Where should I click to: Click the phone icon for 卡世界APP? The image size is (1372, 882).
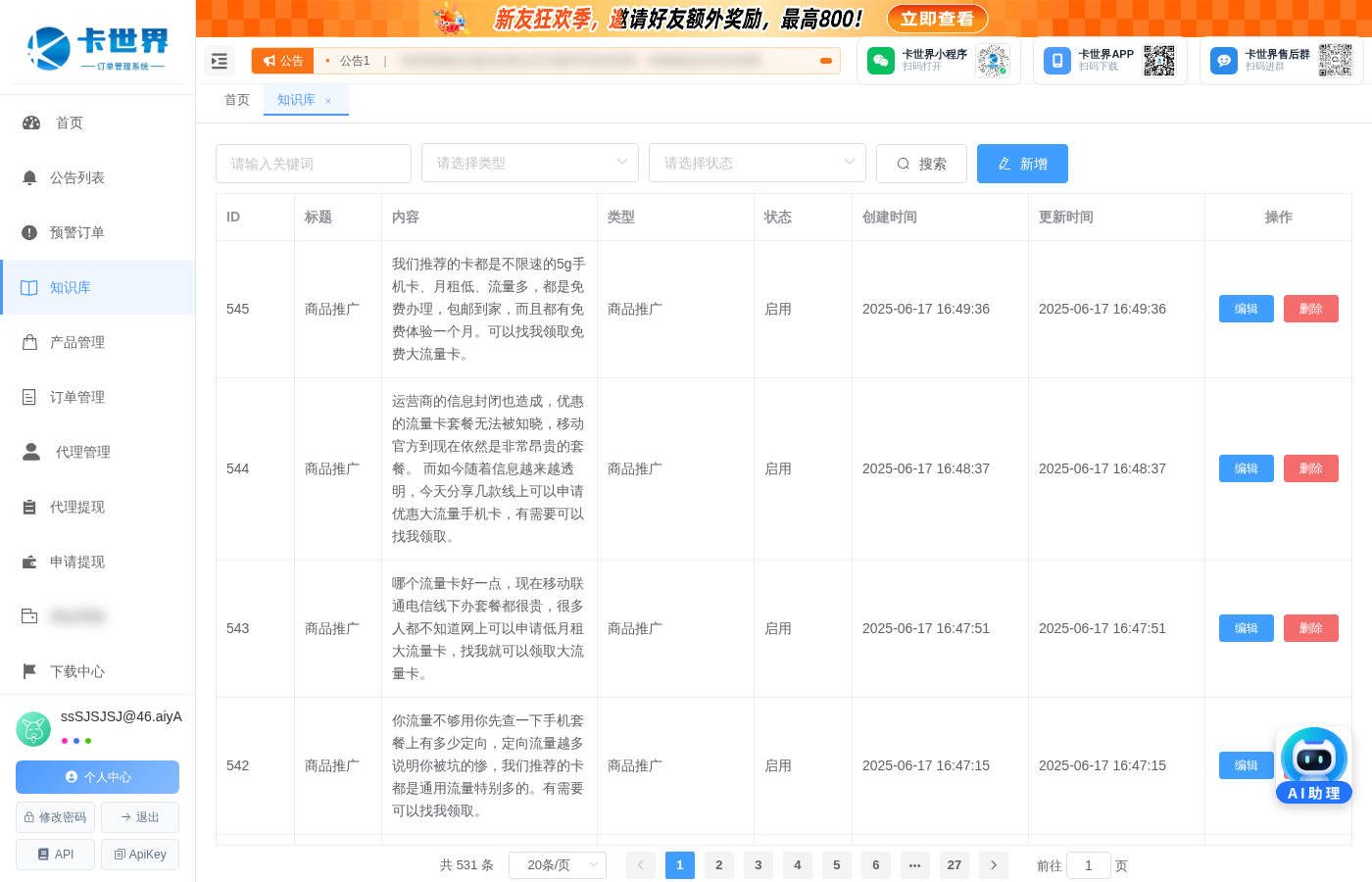point(1057,61)
